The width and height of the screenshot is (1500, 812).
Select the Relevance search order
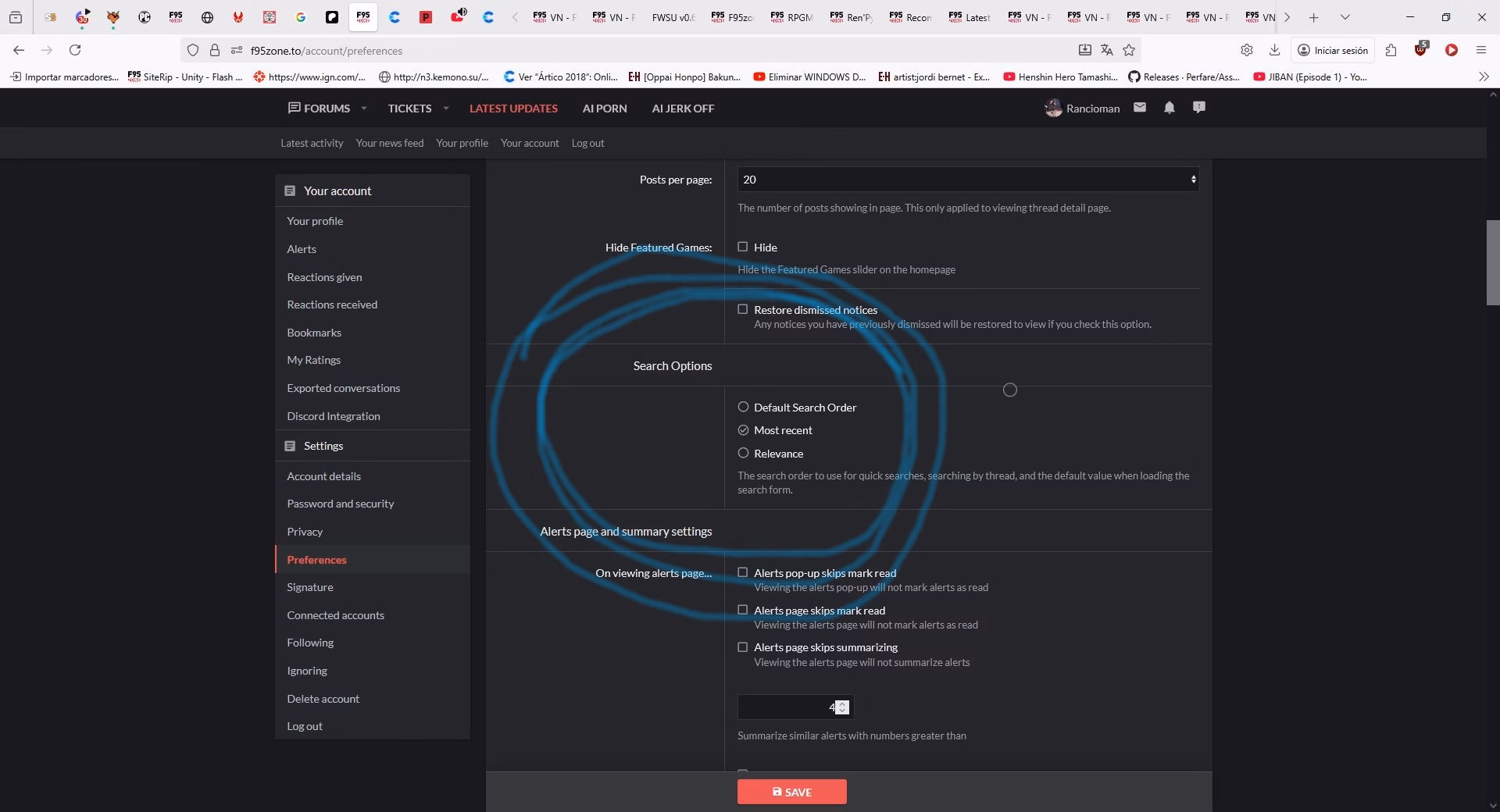click(x=744, y=453)
